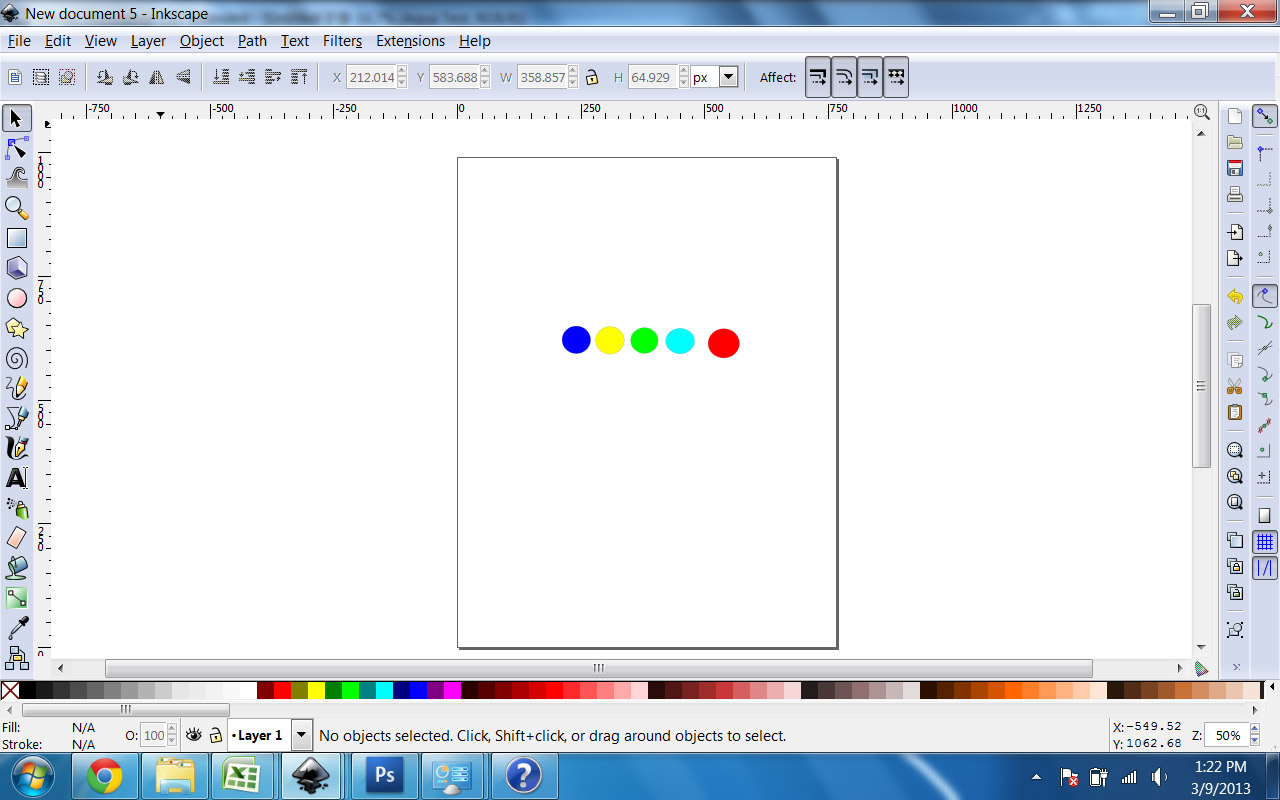The height and width of the screenshot is (800, 1280).
Task: Select the Spiral tool
Action: click(17, 358)
